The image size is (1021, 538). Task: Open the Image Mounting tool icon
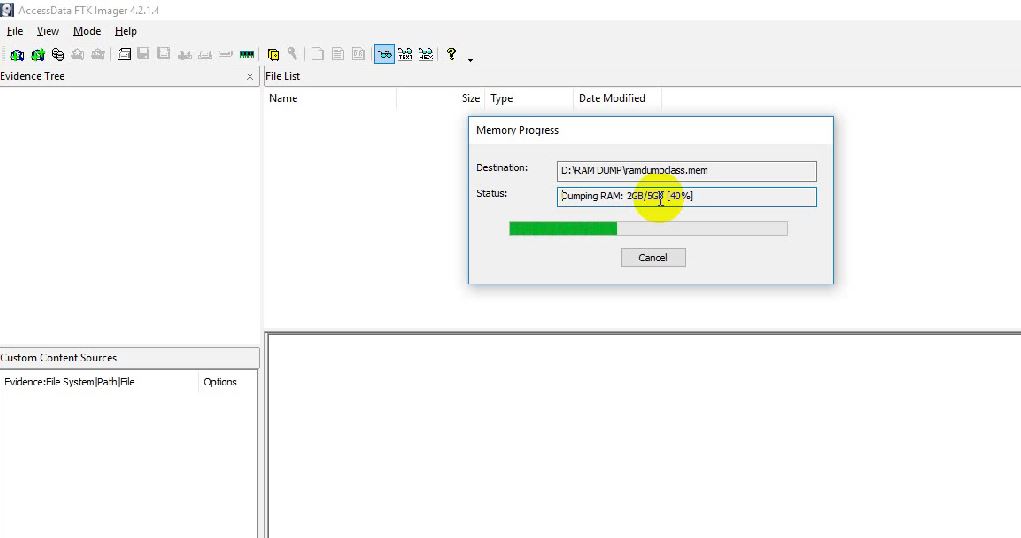click(58, 54)
